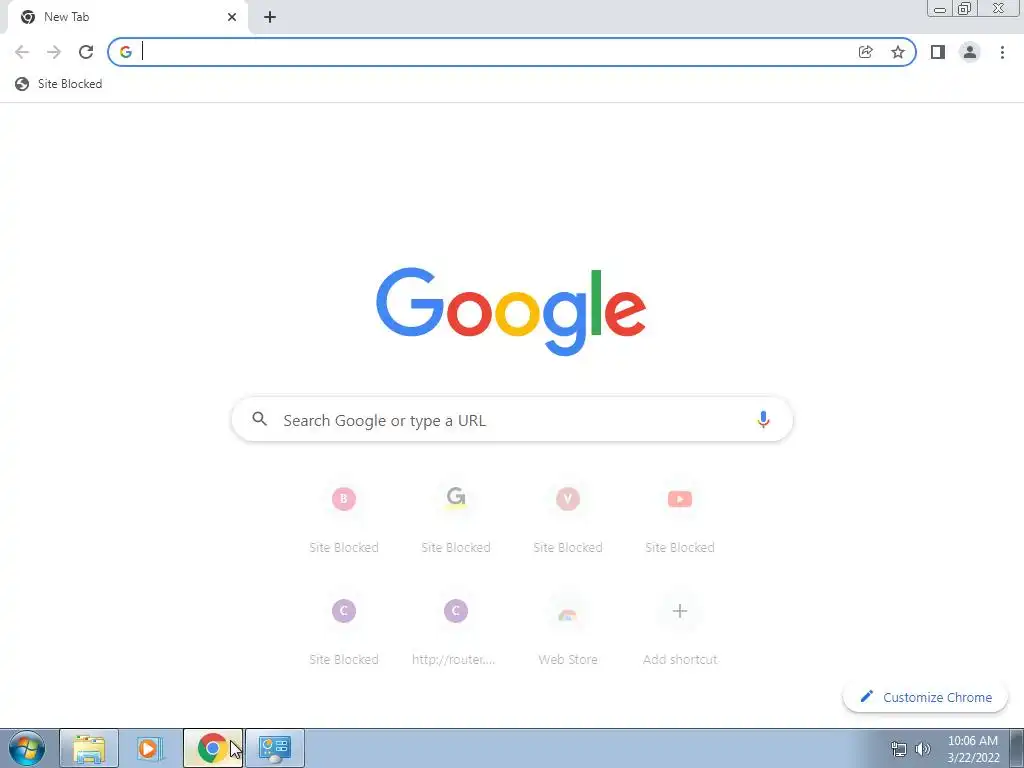Open Windows Explorer from the taskbar
This screenshot has height=768, width=1024.
pyautogui.click(x=89, y=748)
